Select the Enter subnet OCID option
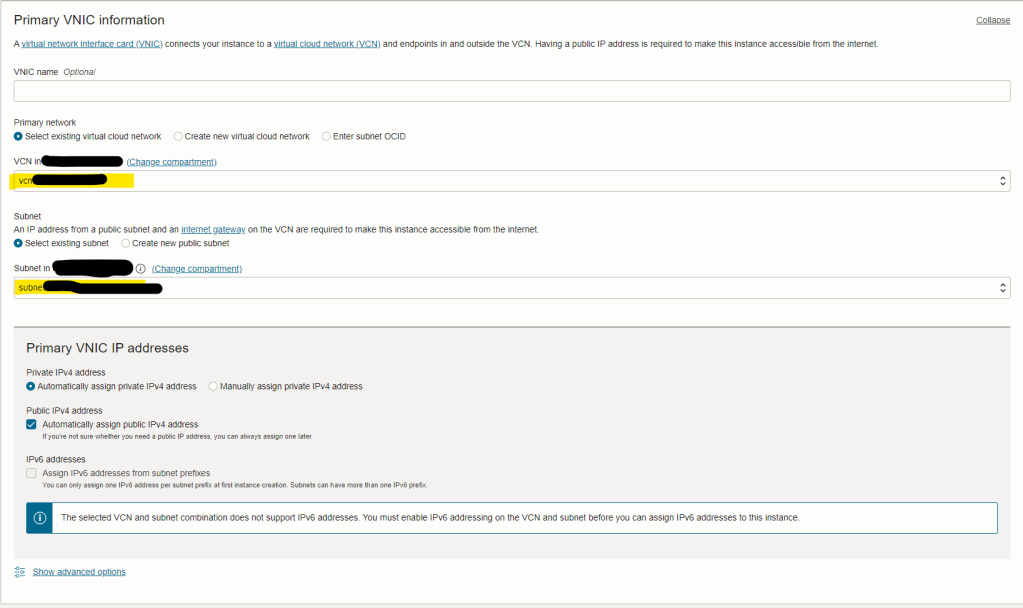 point(326,136)
